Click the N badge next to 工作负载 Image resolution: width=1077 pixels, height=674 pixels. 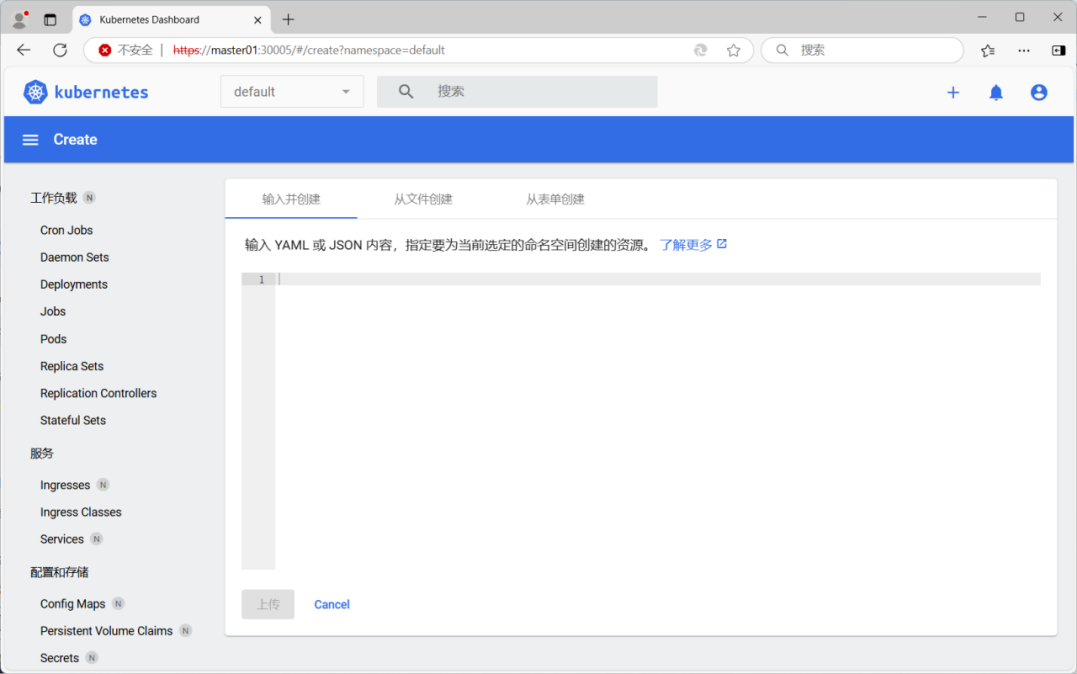pos(89,198)
